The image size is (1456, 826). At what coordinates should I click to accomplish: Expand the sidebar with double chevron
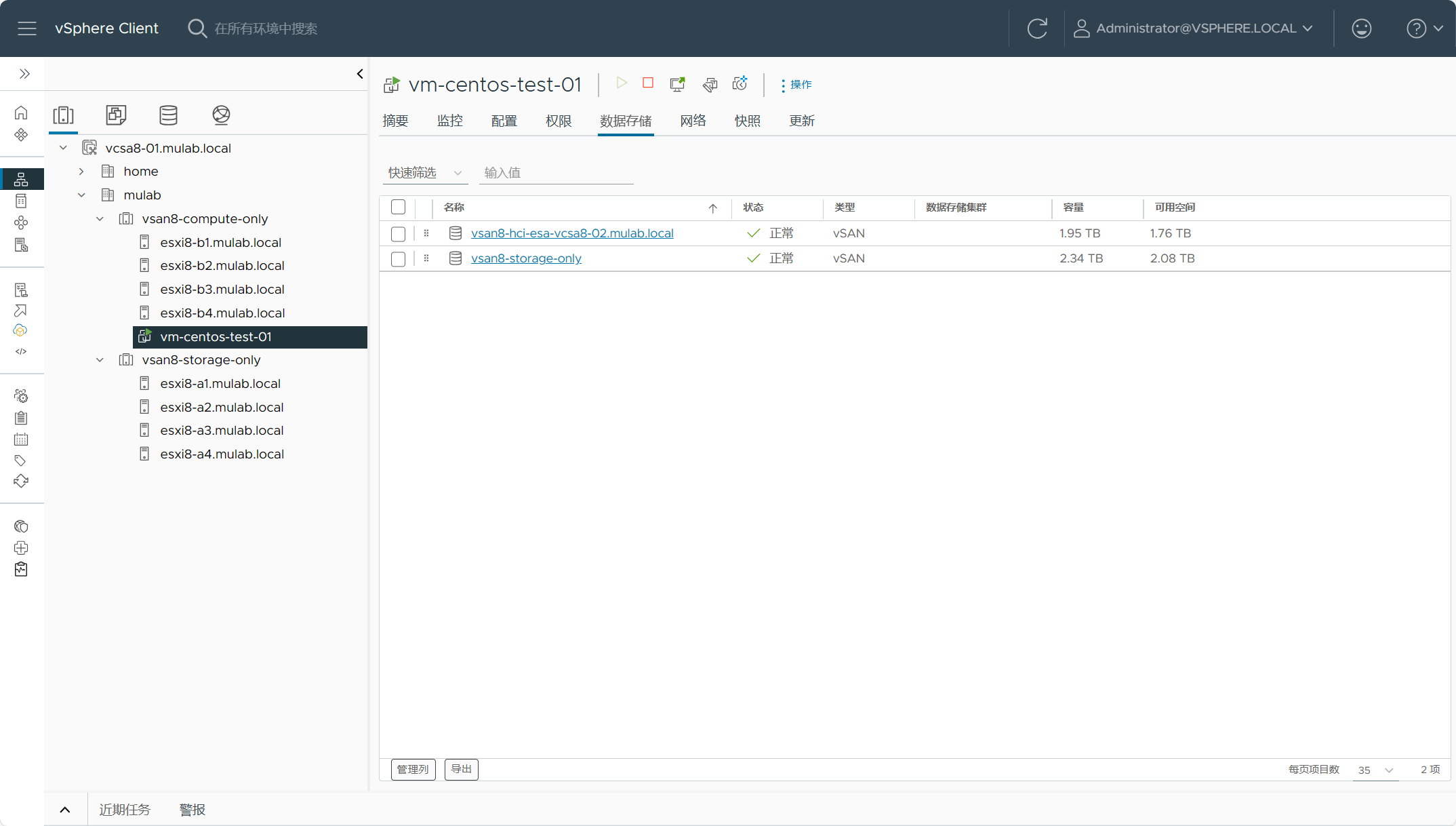pyautogui.click(x=24, y=74)
